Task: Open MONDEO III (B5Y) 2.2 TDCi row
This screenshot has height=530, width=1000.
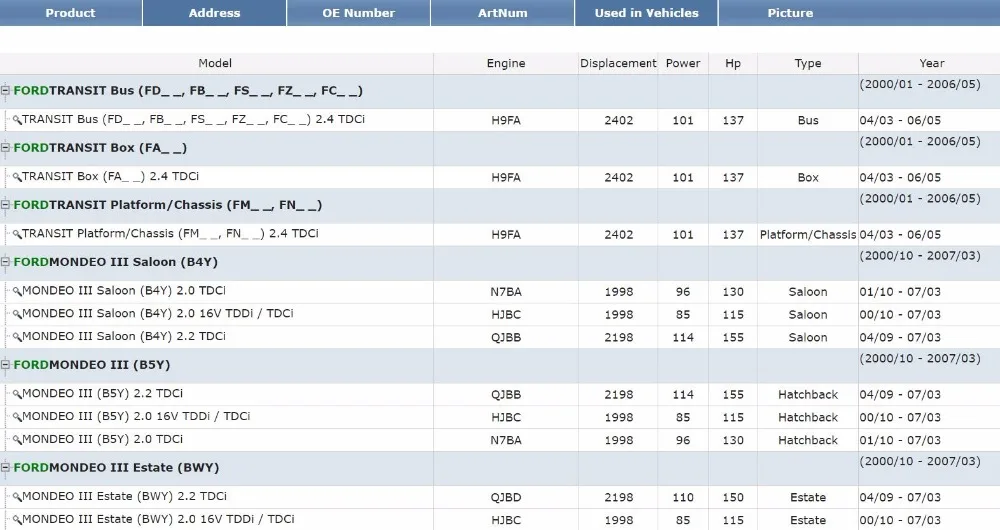Action: 103,394
